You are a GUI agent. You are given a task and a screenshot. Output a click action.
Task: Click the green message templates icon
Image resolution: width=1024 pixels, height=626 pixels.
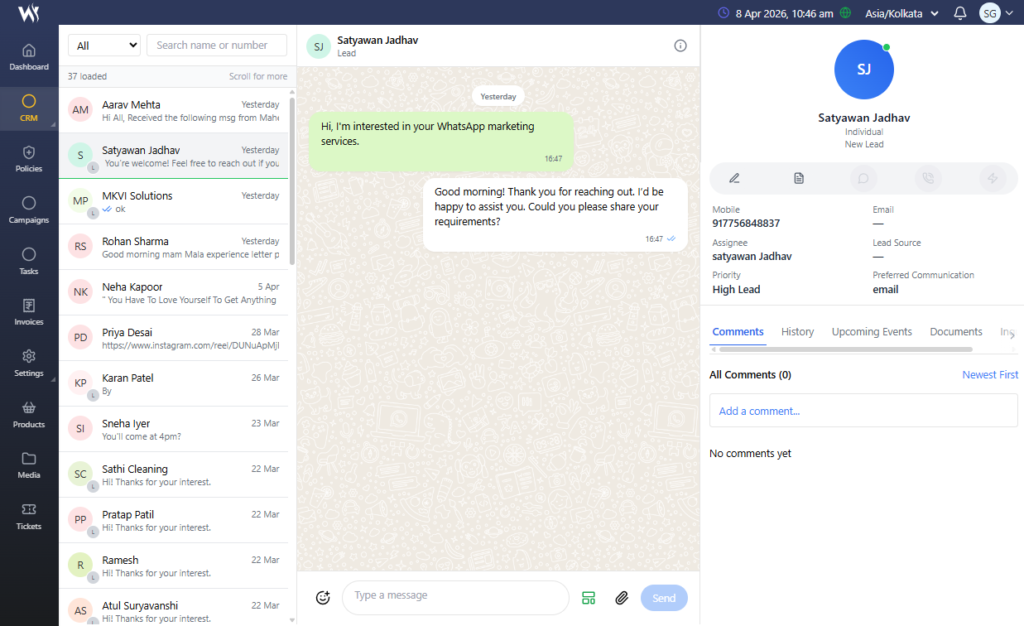pyautogui.click(x=588, y=598)
